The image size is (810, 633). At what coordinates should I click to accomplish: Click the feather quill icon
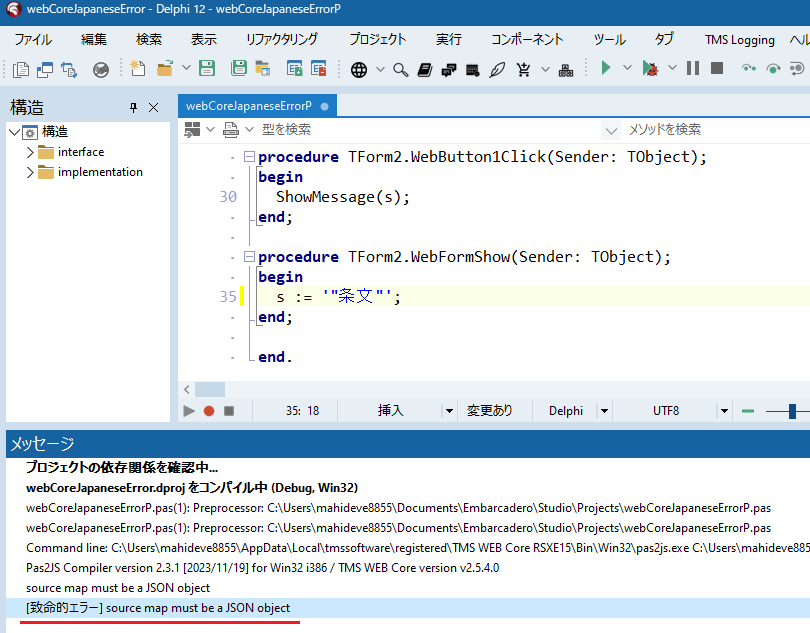[497, 69]
